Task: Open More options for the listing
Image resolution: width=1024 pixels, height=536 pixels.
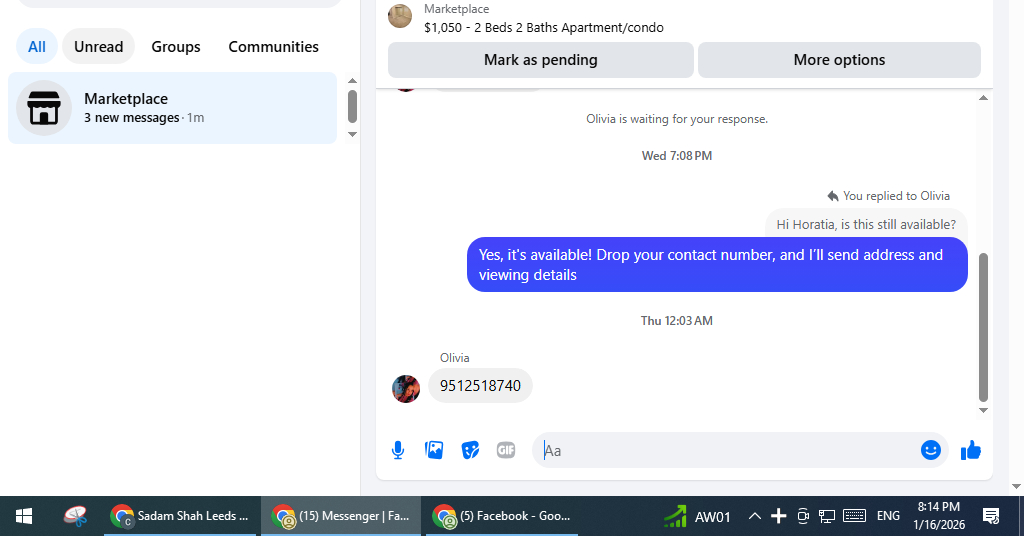Action: (839, 60)
